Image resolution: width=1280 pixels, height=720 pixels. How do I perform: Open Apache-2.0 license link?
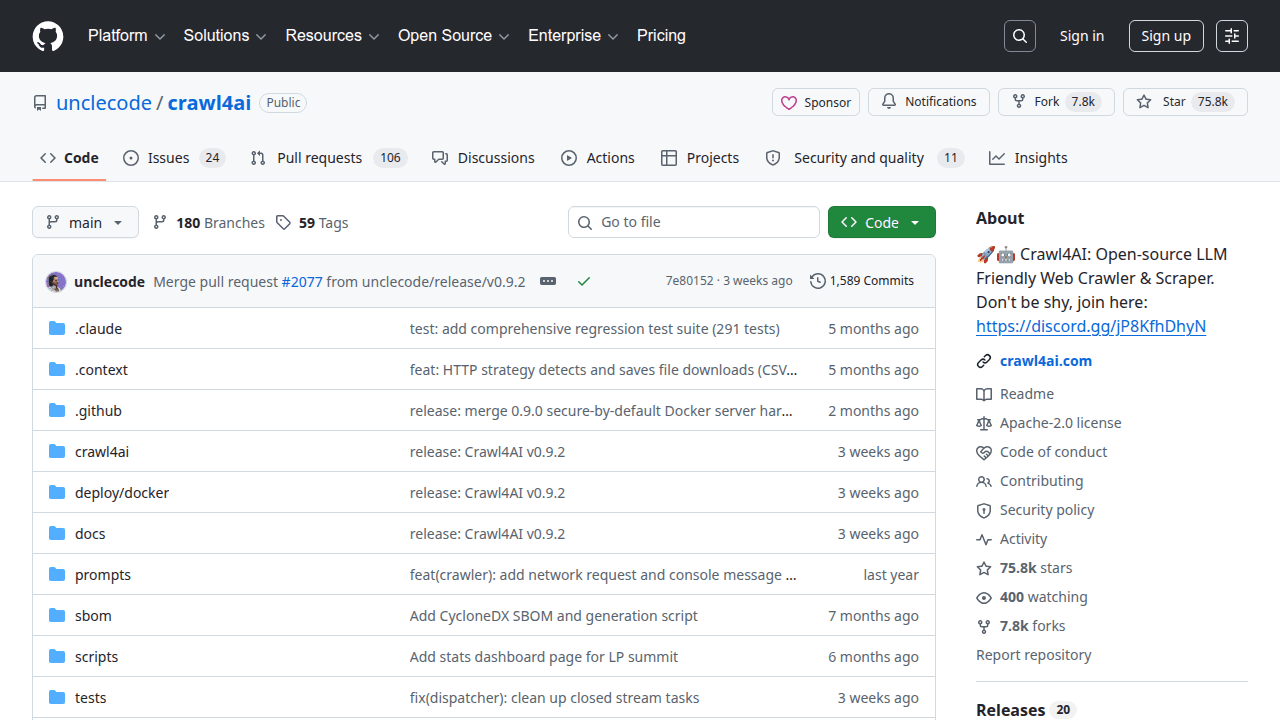1049,423
